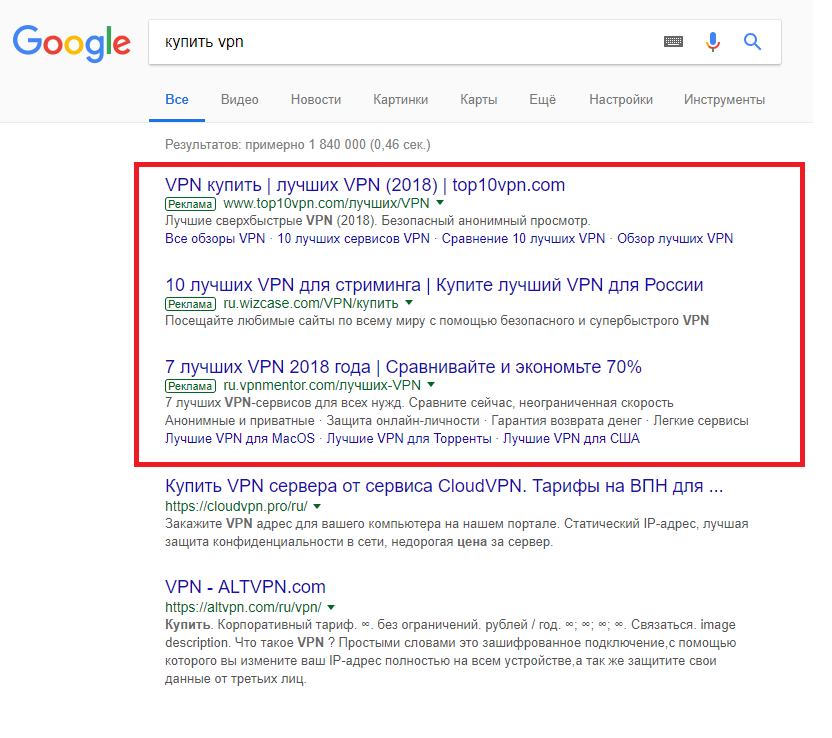Open sitelink "Лучшие VPN для США"
The height and width of the screenshot is (738, 832).
(x=571, y=439)
